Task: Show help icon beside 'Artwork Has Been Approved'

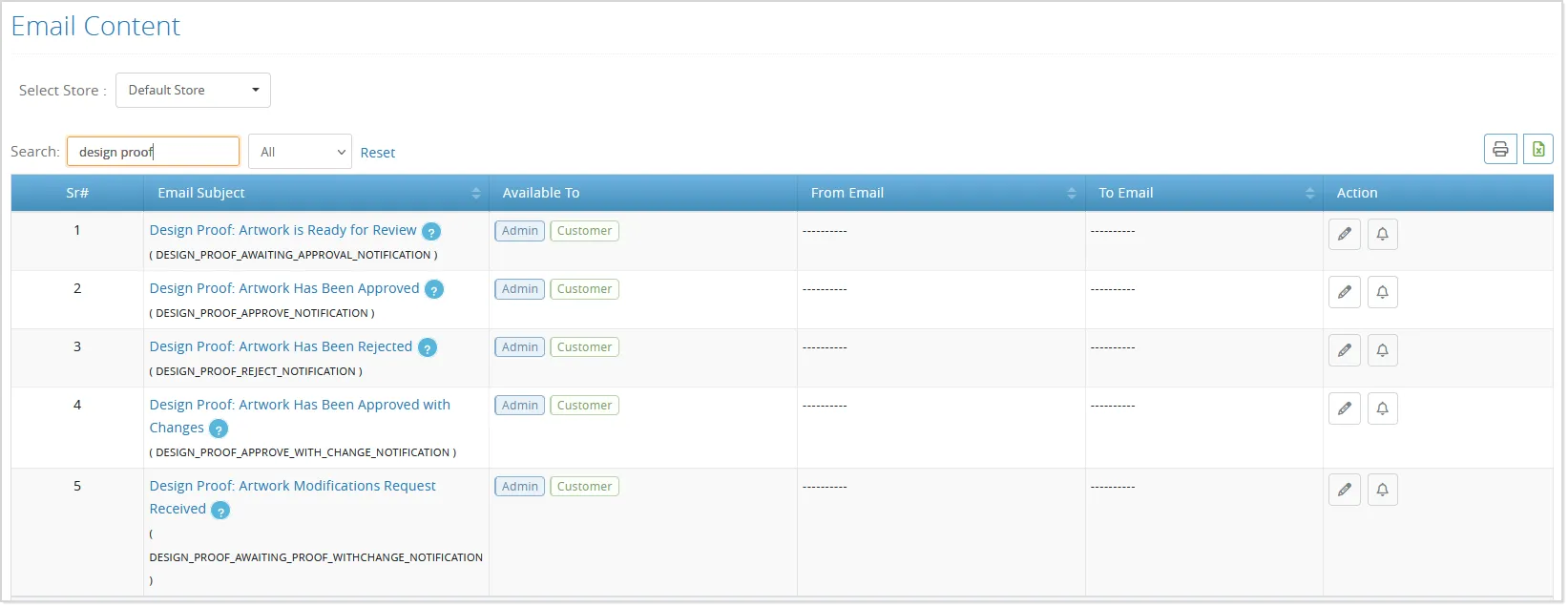Action: point(434,290)
